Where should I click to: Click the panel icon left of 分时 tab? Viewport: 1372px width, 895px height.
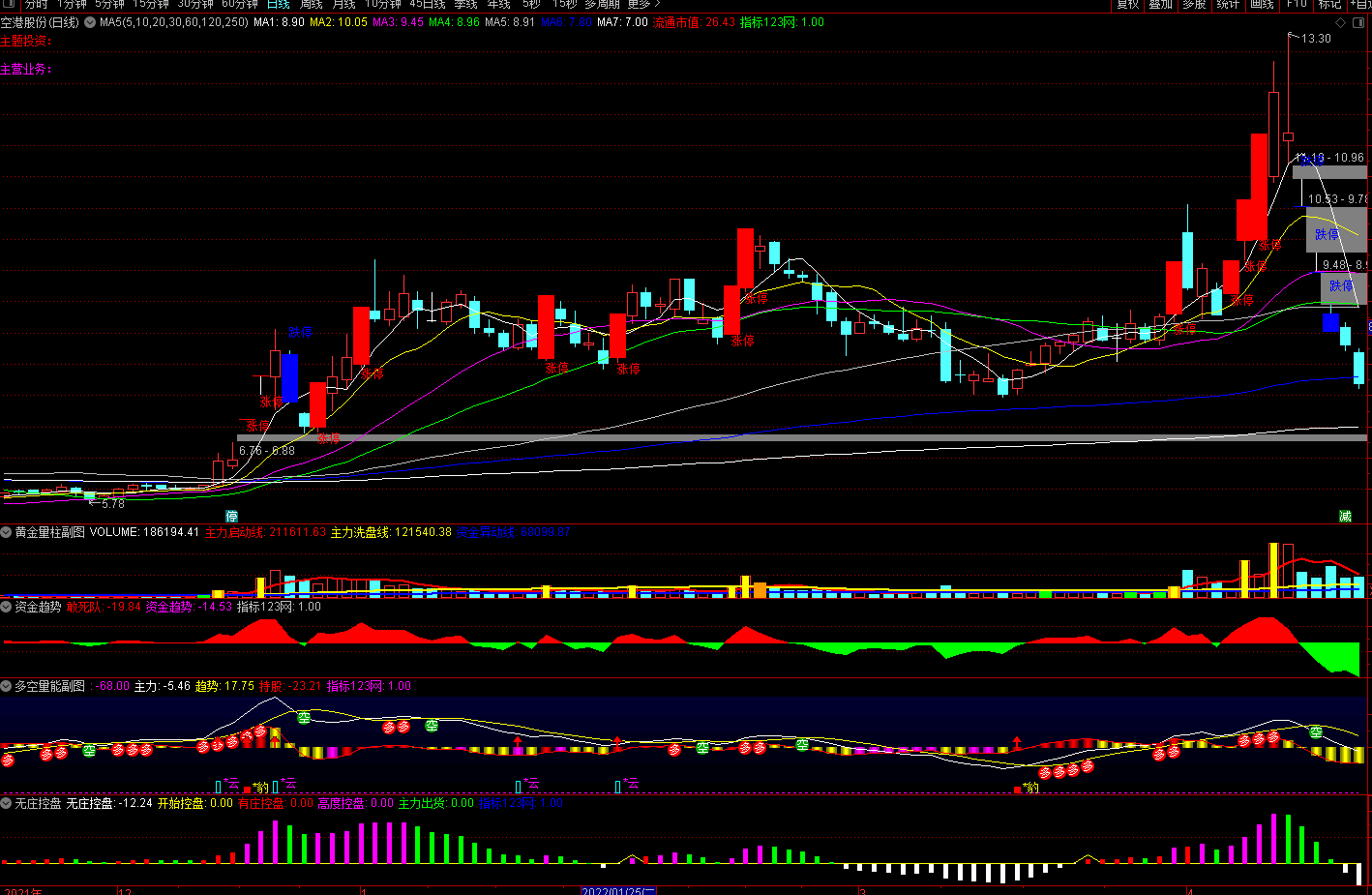[11, 5]
